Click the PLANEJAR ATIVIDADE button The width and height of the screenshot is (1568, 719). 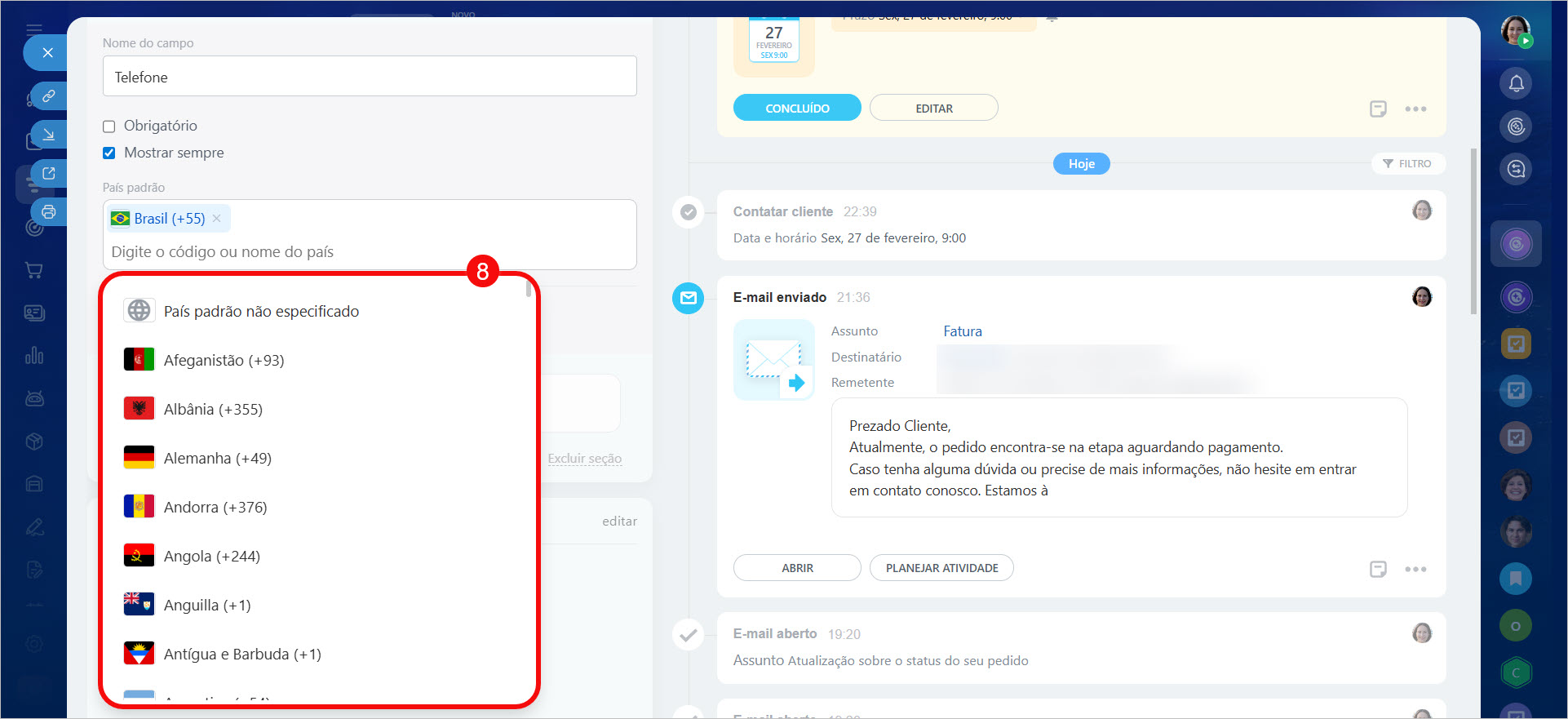click(941, 568)
